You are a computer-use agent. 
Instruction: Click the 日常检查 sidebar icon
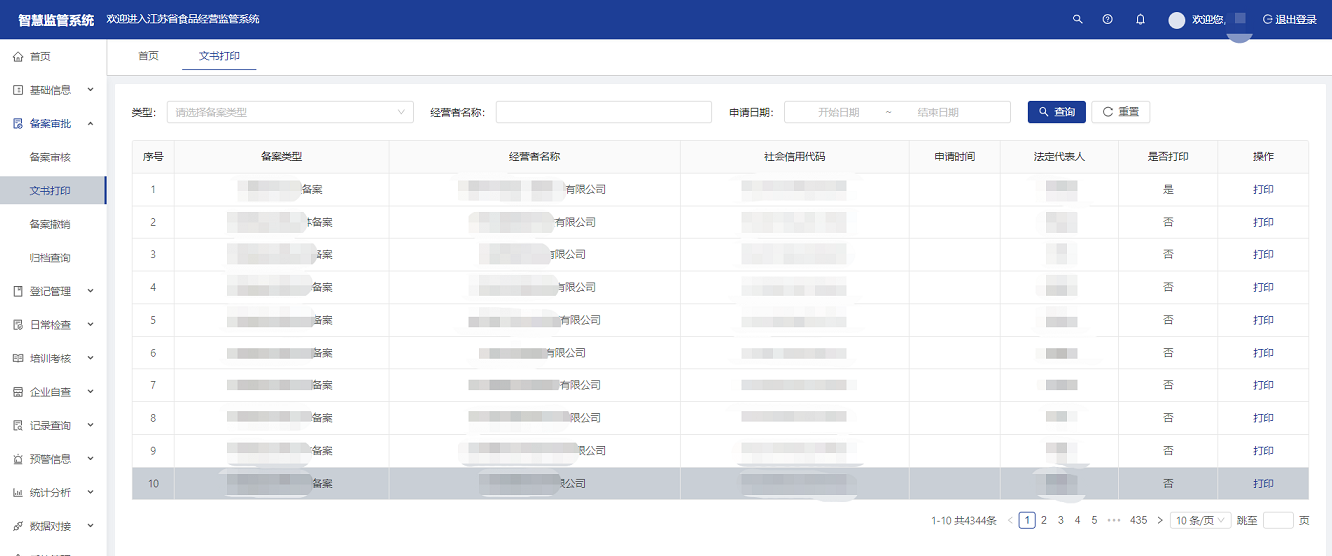click(18, 325)
